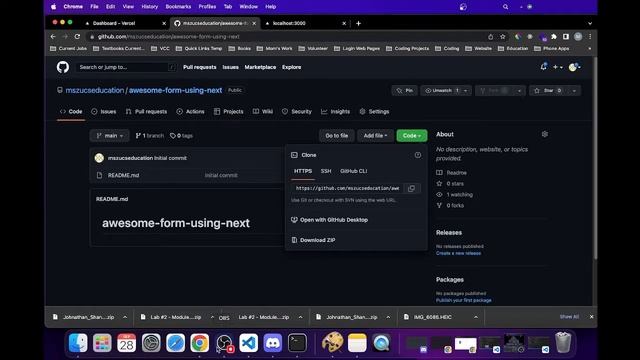The height and width of the screenshot is (360, 640).
Task: Open the user avatar menu
Action: (x=574, y=67)
